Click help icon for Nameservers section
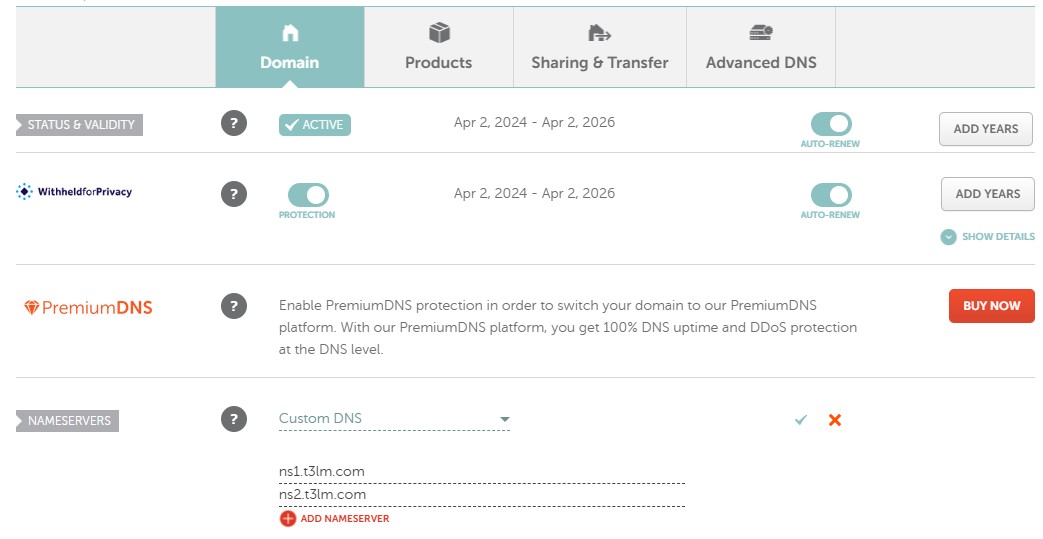 [233, 419]
